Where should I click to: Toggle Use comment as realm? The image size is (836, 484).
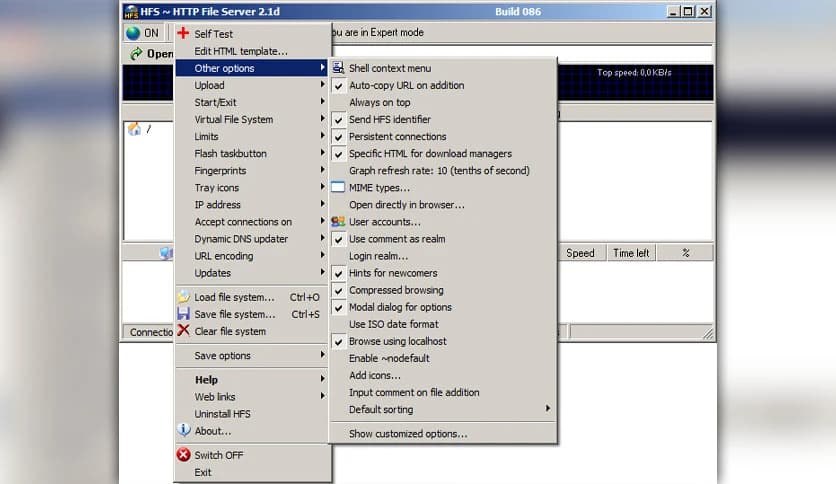443,239
